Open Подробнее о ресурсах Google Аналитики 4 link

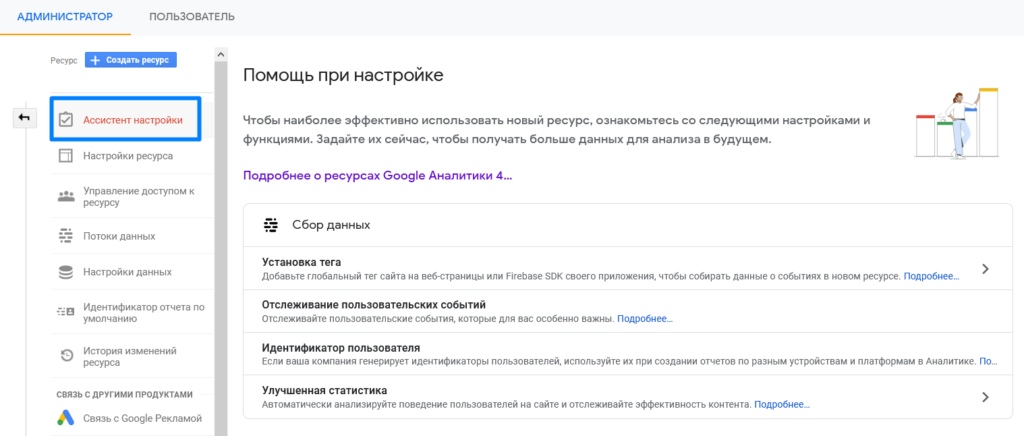377,176
